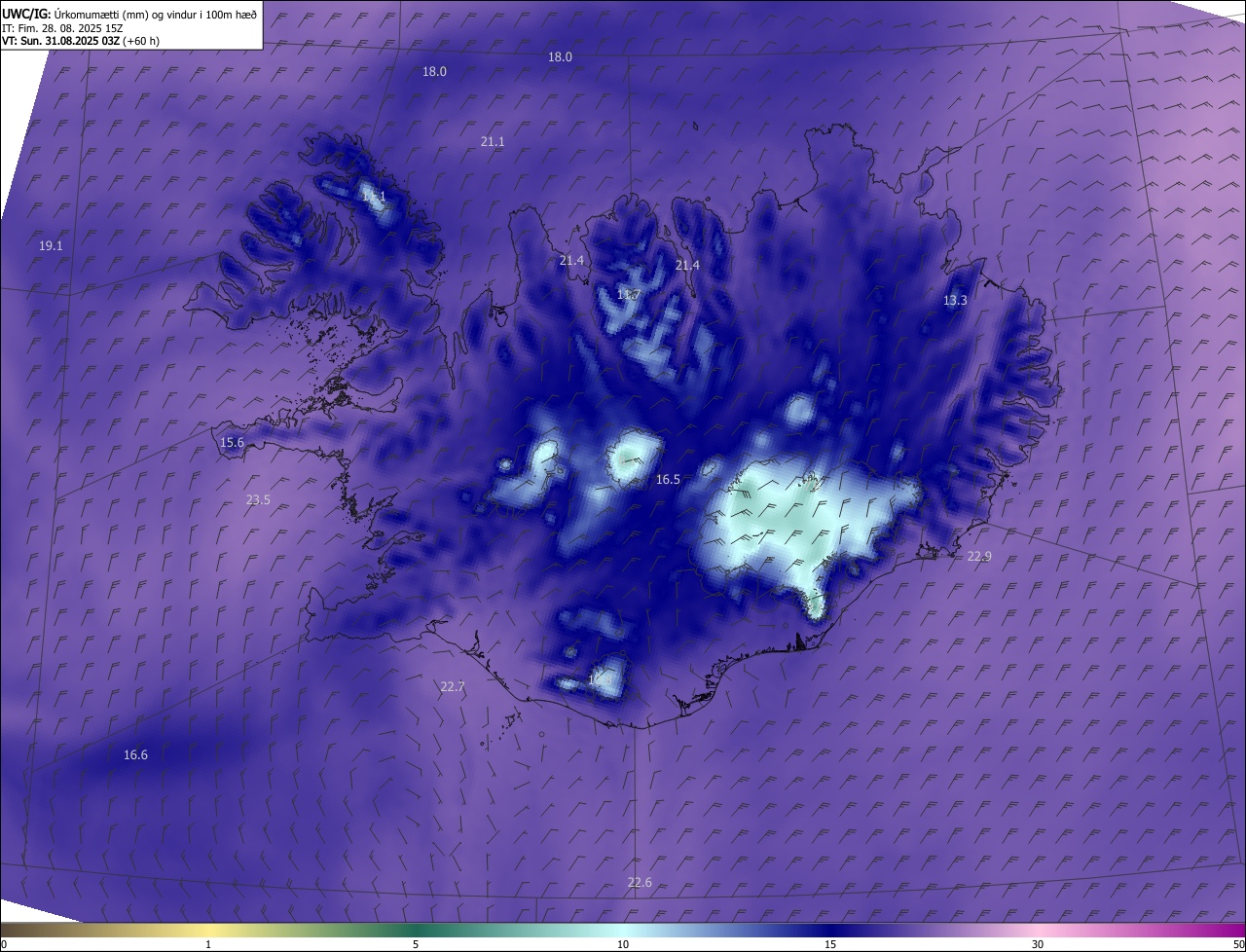Click the 11.7 value label
This screenshot has width=1246, height=952.
[x=629, y=295]
